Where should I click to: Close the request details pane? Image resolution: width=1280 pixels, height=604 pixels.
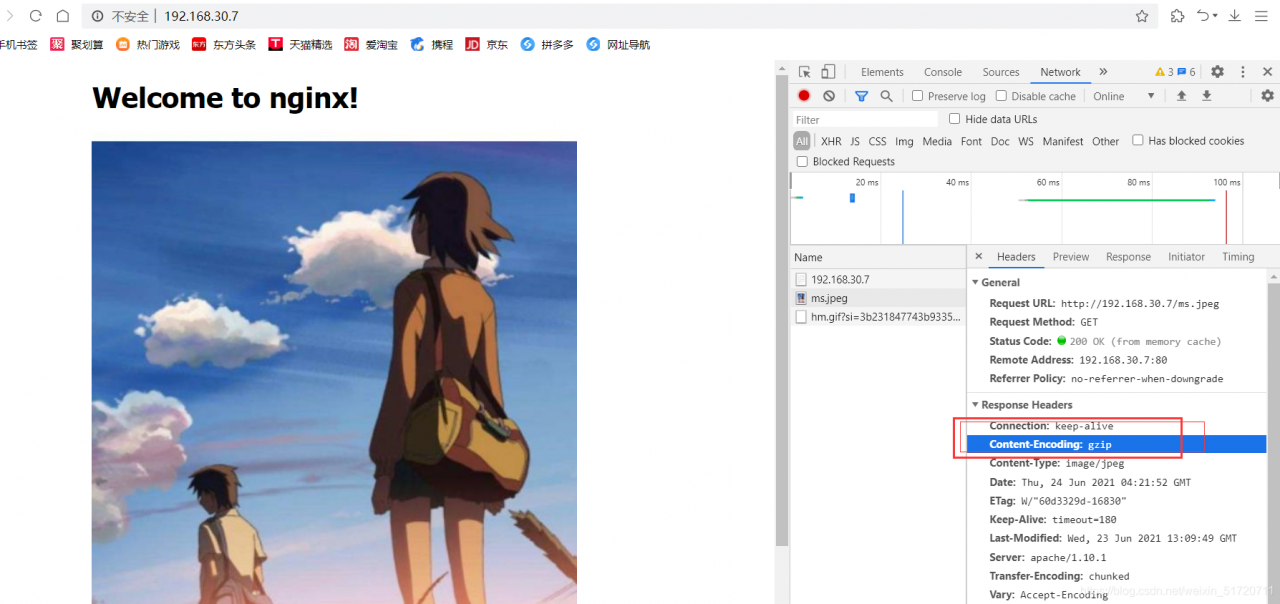click(x=979, y=257)
